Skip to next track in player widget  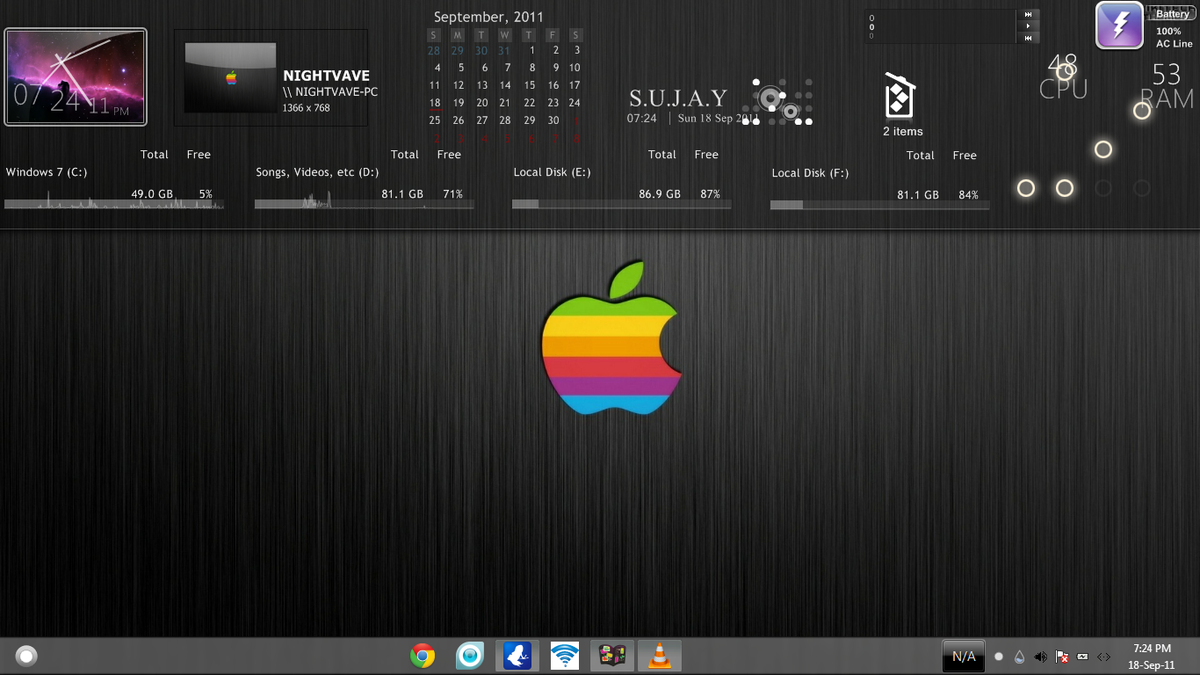tap(1028, 14)
